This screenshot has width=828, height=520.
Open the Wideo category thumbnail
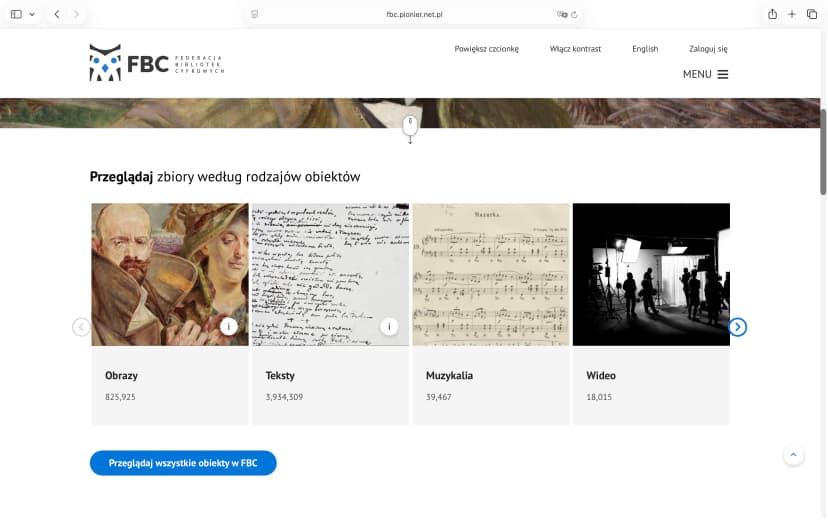pyautogui.click(x=651, y=275)
